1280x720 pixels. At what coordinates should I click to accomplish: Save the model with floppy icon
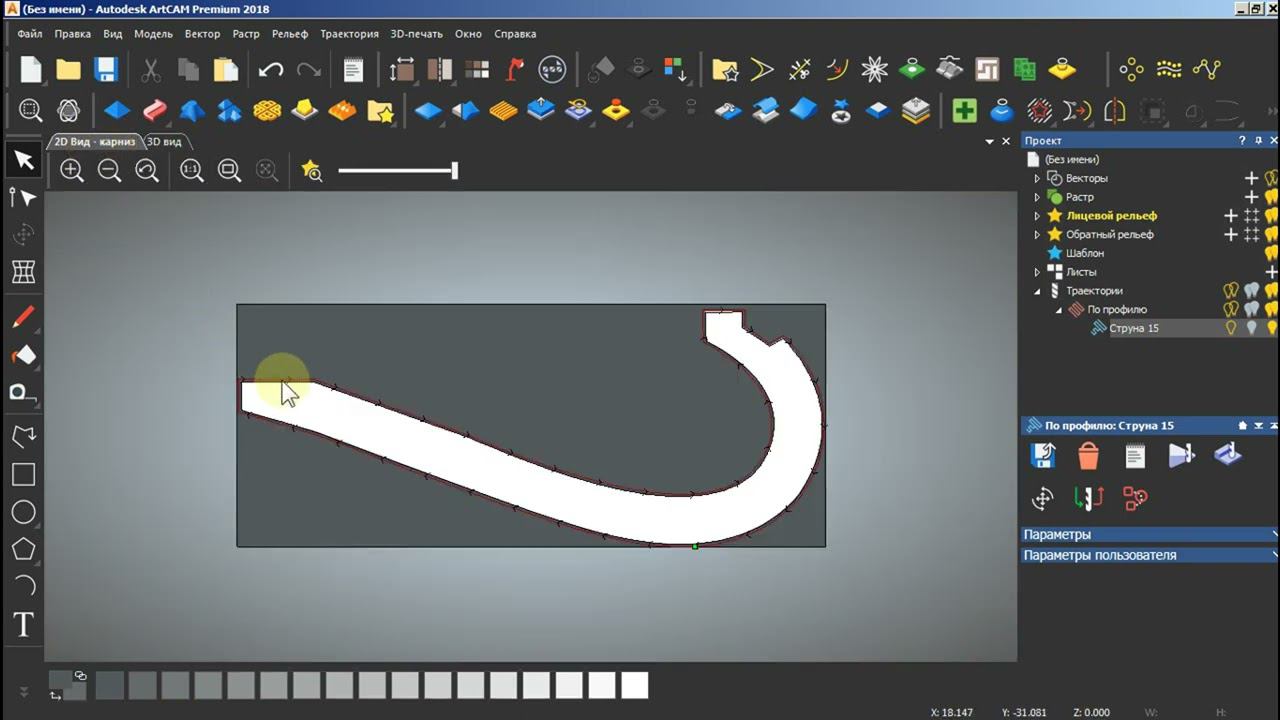[106, 69]
